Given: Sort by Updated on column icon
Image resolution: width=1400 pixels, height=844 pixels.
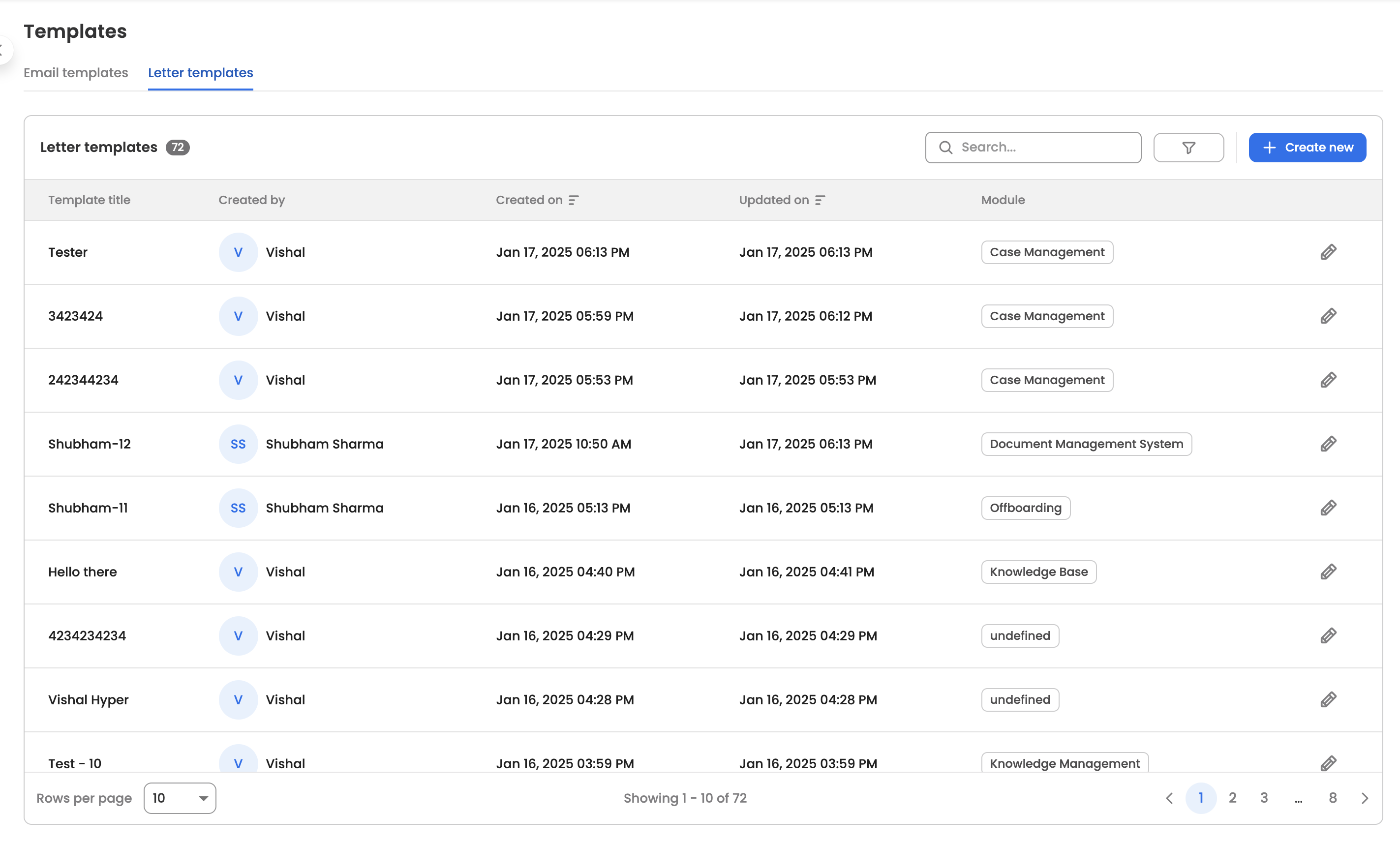Looking at the screenshot, I should point(820,200).
